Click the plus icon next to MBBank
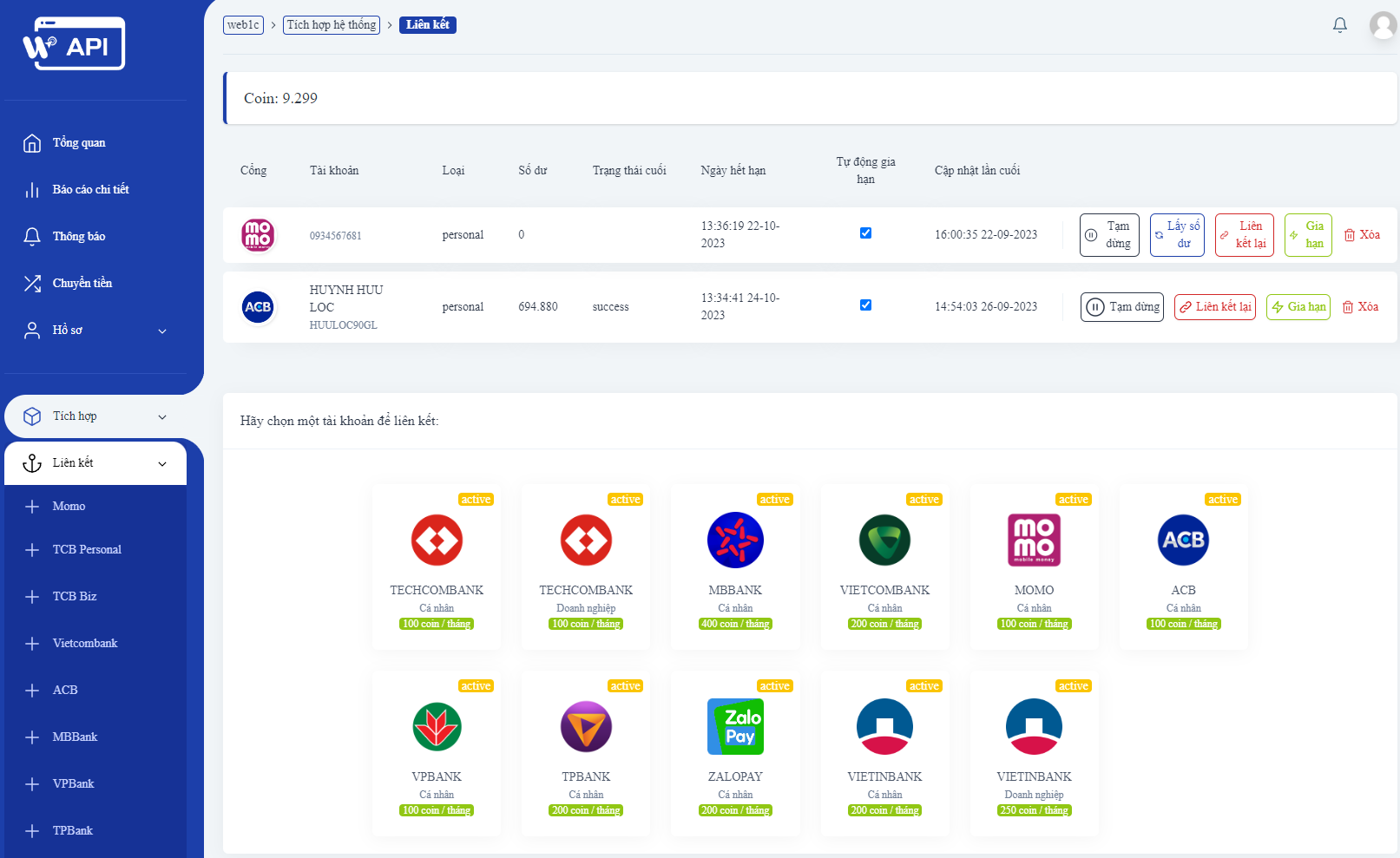1400x858 pixels. (32, 737)
